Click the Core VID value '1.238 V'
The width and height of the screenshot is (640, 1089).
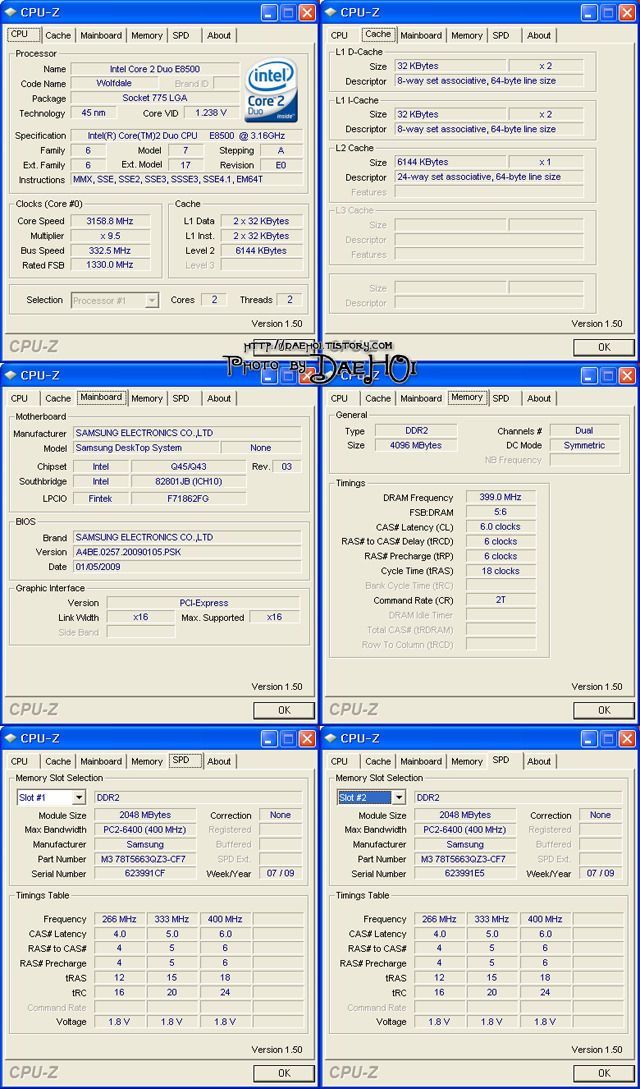[x=211, y=113]
